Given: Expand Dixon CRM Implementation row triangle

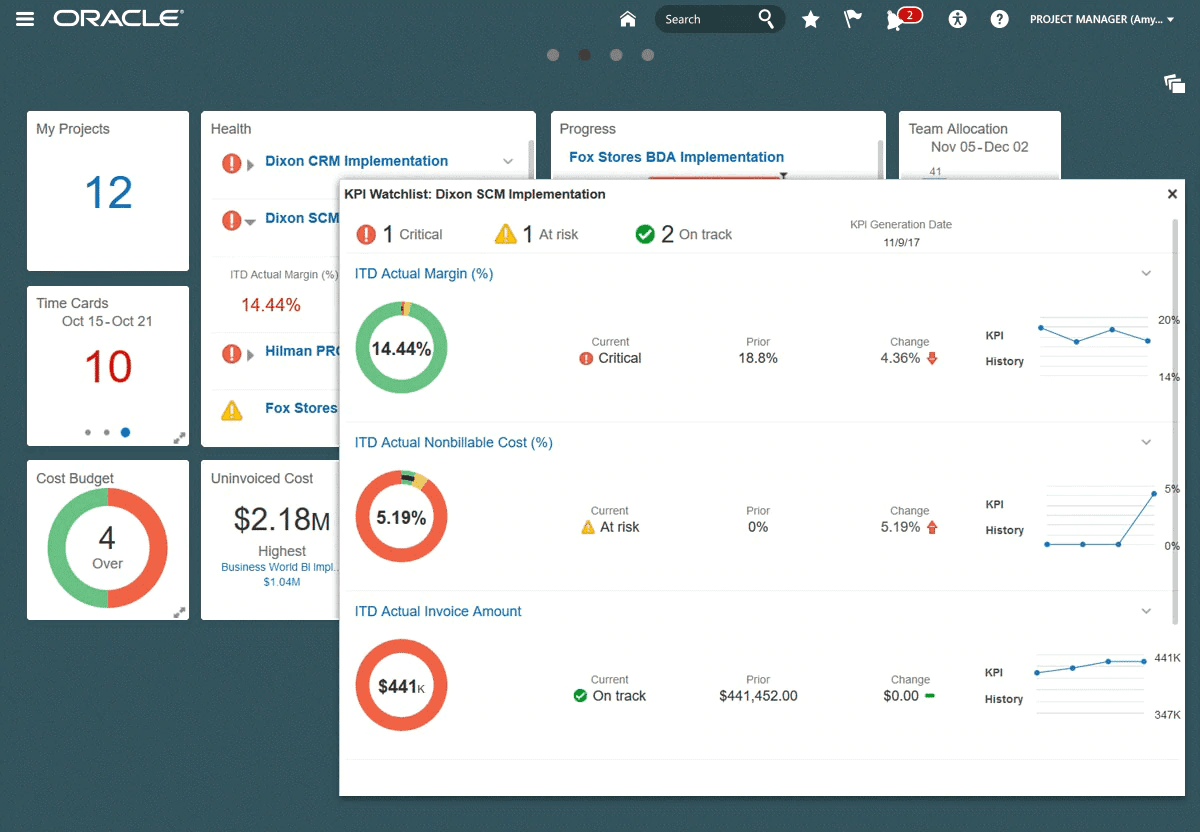Looking at the screenshot, I should (251, 163).
